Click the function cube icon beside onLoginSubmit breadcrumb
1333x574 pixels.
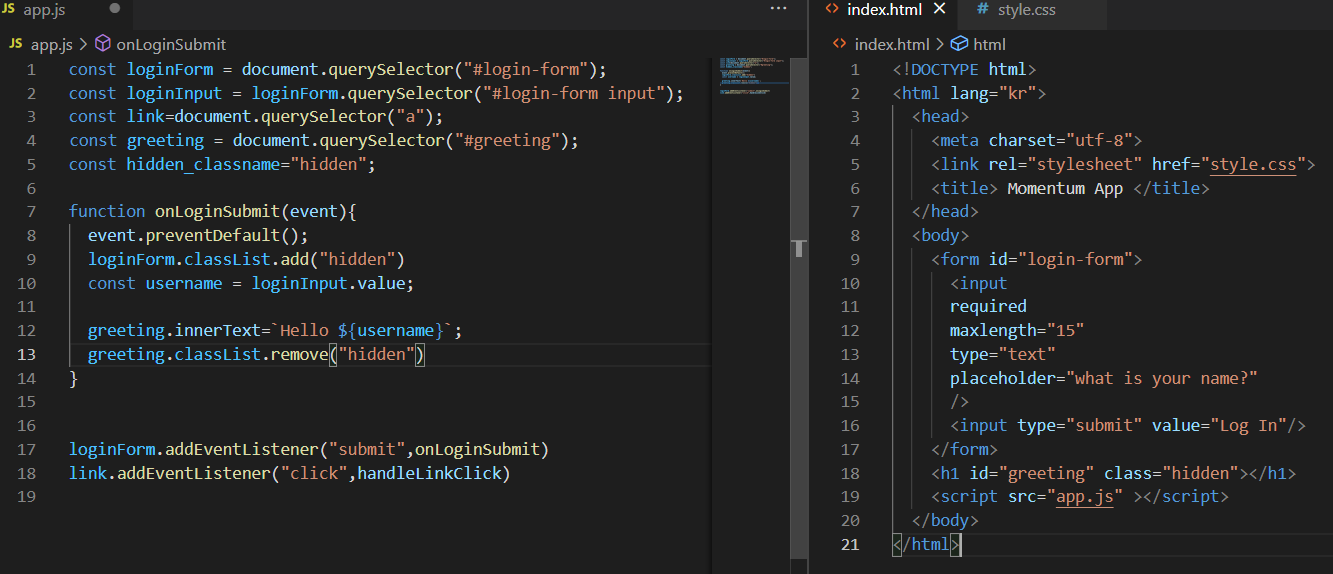tap(103, 44)
